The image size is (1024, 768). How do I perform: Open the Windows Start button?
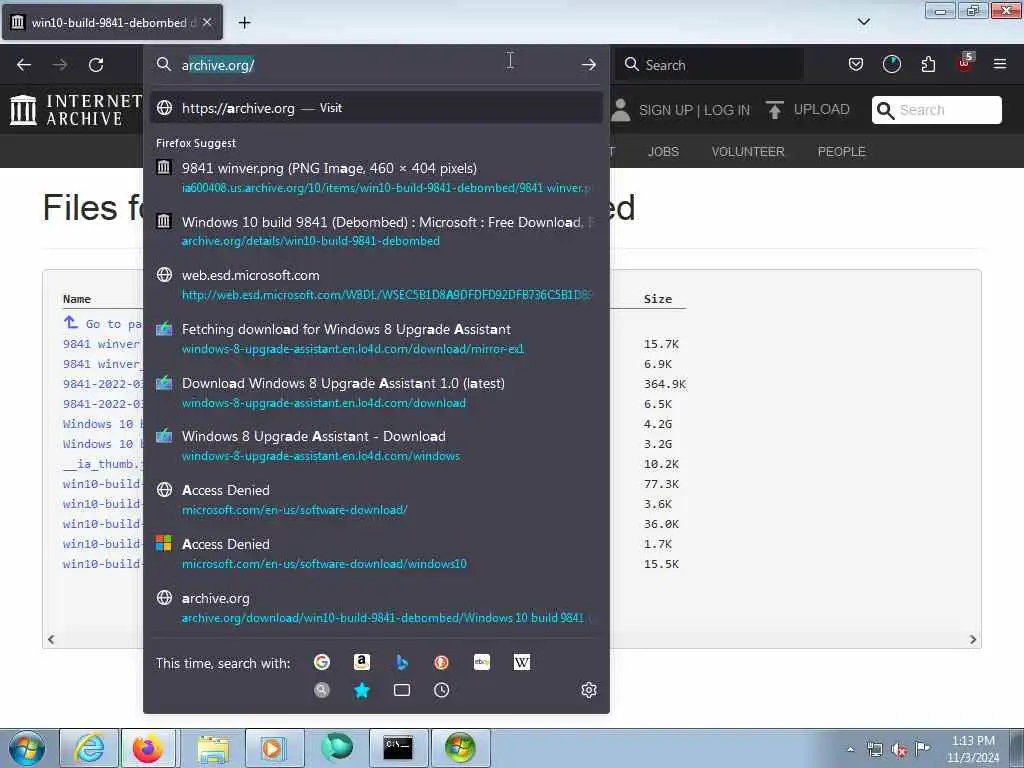(x=27, y=748)
